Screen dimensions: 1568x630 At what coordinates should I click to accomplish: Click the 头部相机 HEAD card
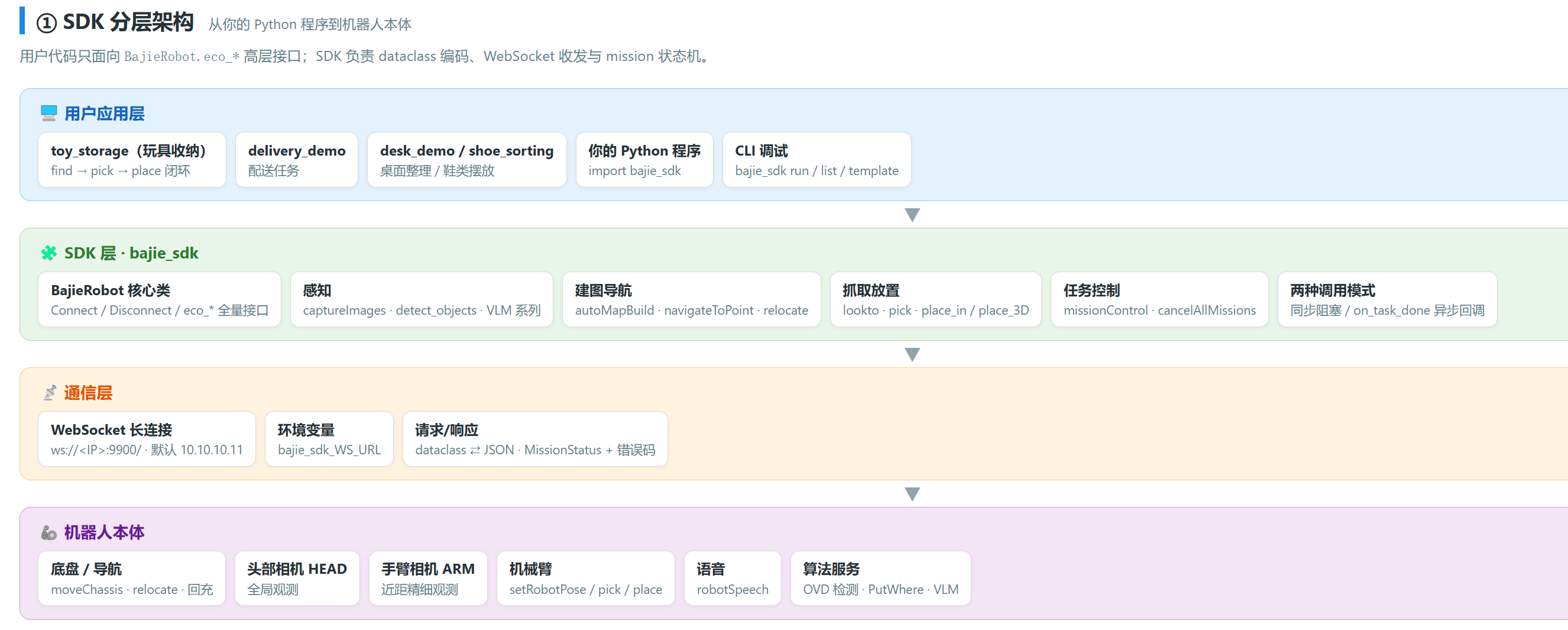pyautogui.click(x=297, y=578)
